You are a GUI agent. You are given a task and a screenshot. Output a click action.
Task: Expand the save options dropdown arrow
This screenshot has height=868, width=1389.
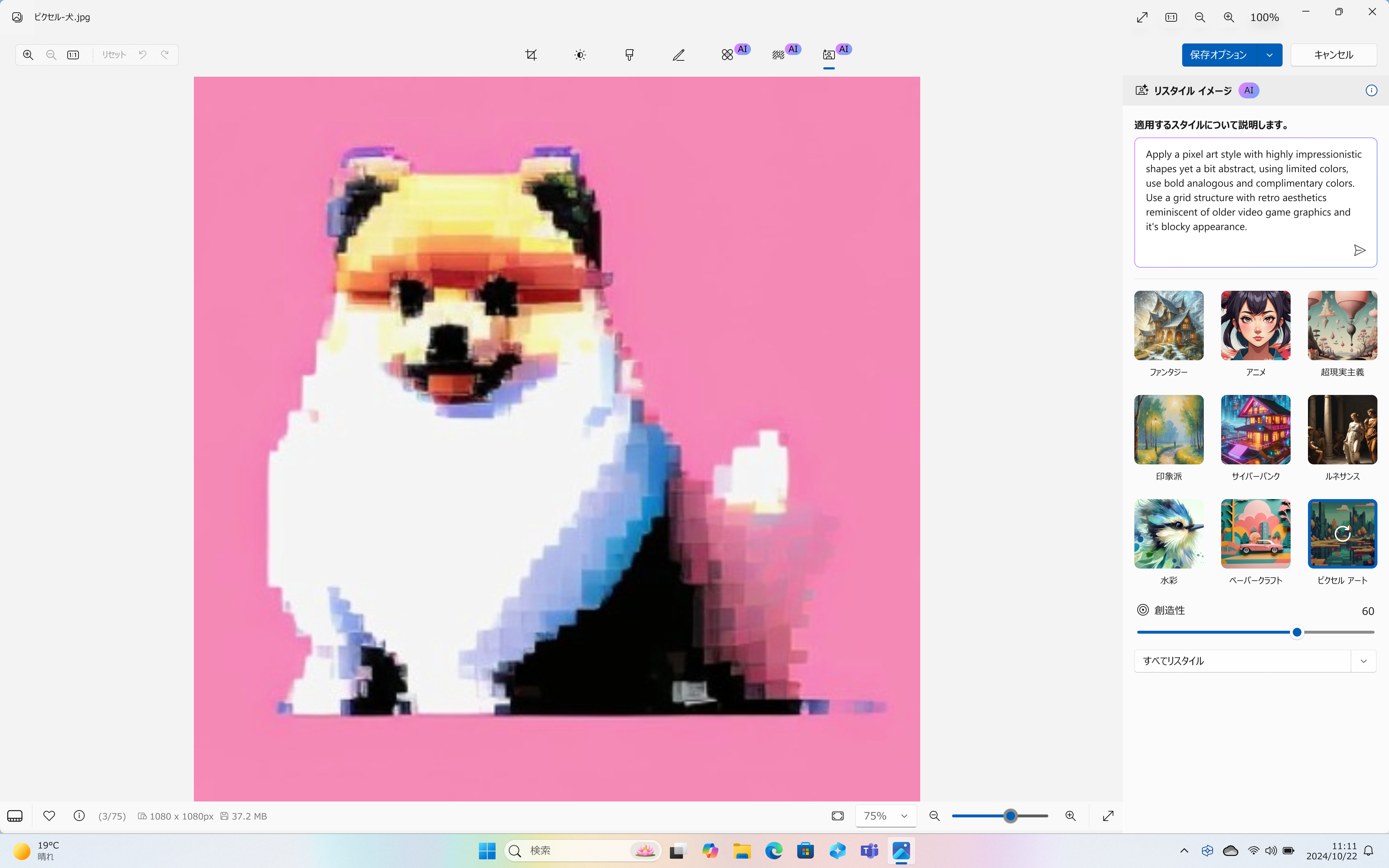point(1270,55)
